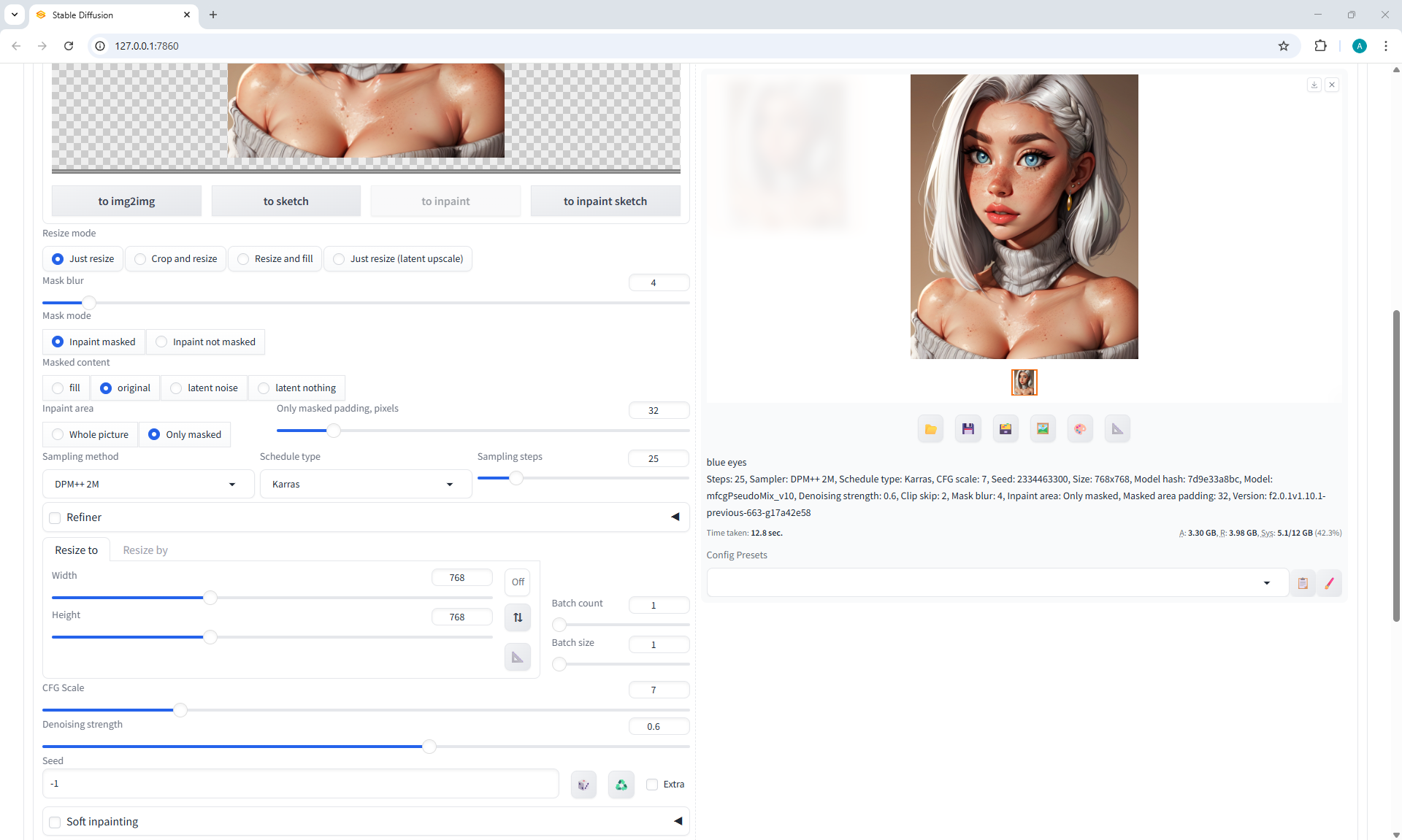Switch to the Resize by tab
Image resolution: width=1402 pixels, height=840 pixels.
pos(145,550)
